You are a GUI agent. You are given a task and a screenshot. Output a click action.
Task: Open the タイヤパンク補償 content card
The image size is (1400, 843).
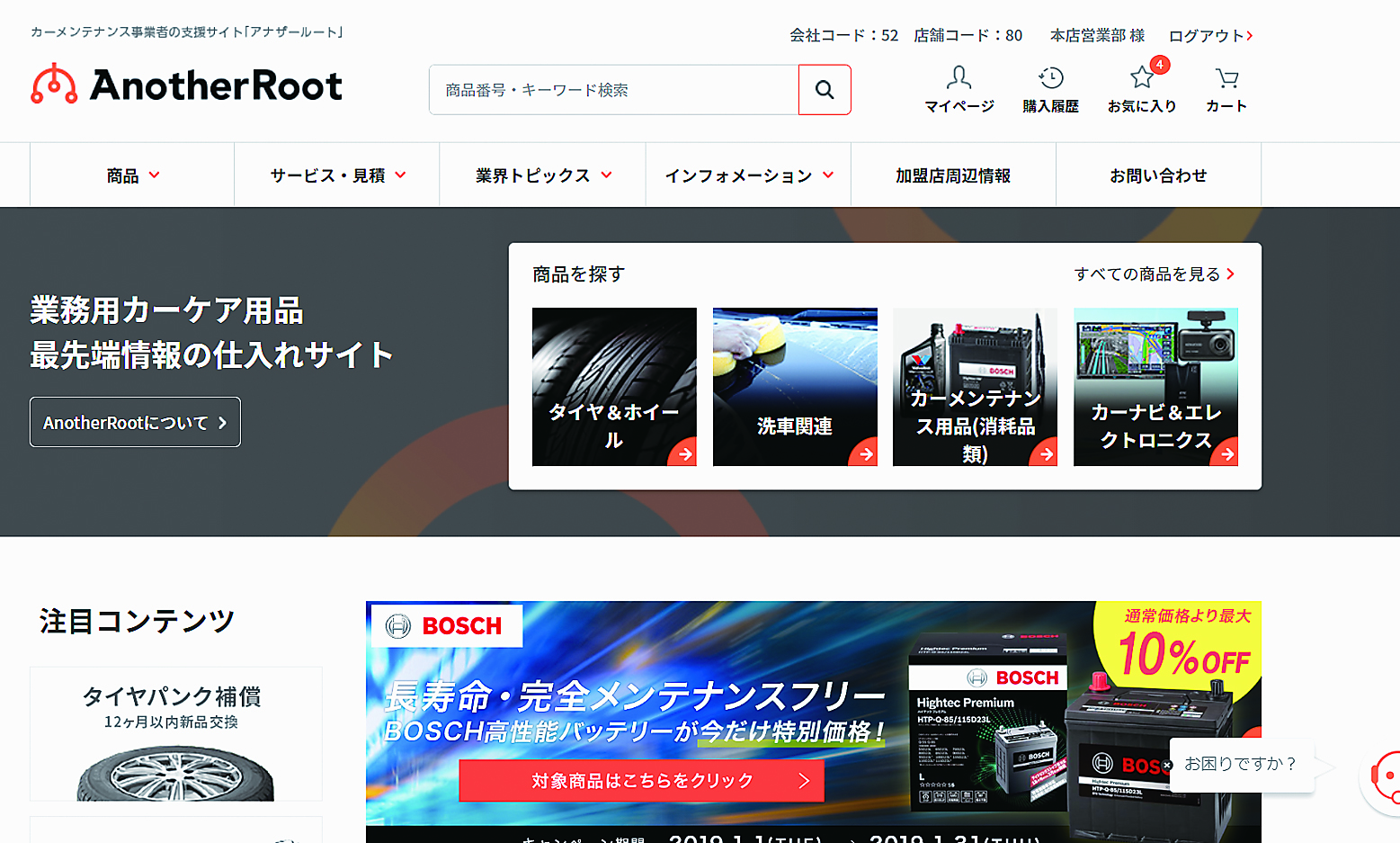point(176,733)
